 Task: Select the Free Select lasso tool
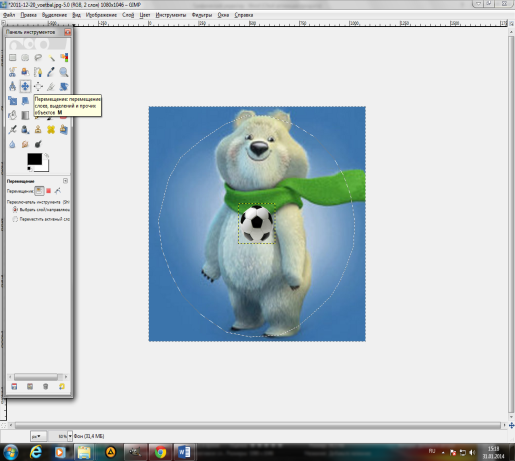click(x=38, y=58)
